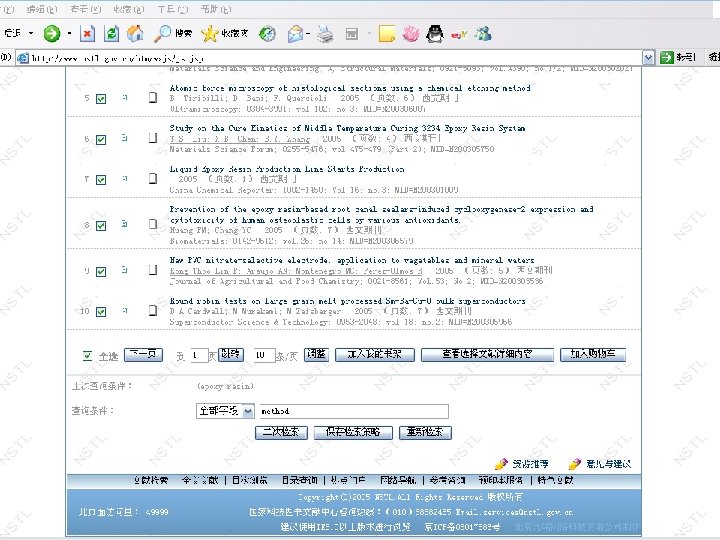Click the green Go arrow (转到) button
Viewport: 720px width, 540px height.
click(x=678, y=57)
